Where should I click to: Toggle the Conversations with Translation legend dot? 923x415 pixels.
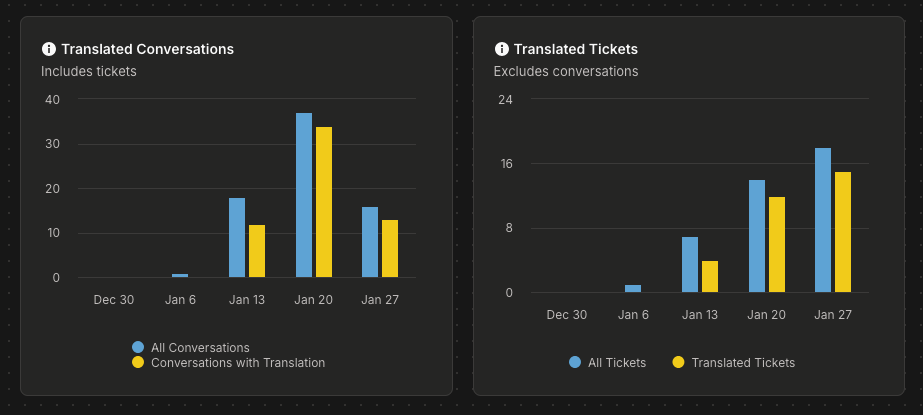click(x=138, y=363)
